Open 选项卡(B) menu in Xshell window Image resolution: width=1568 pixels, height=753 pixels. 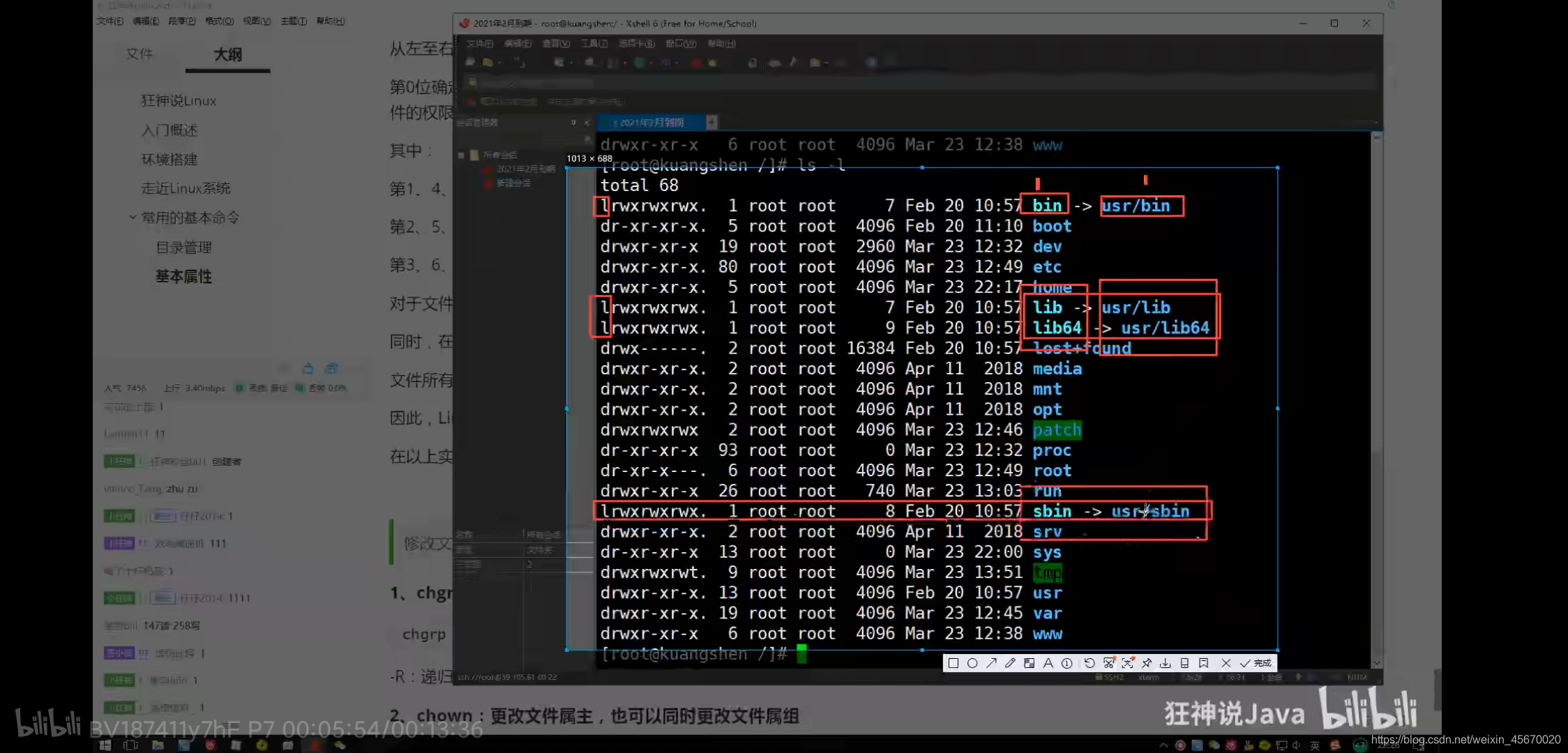(637, 43)
